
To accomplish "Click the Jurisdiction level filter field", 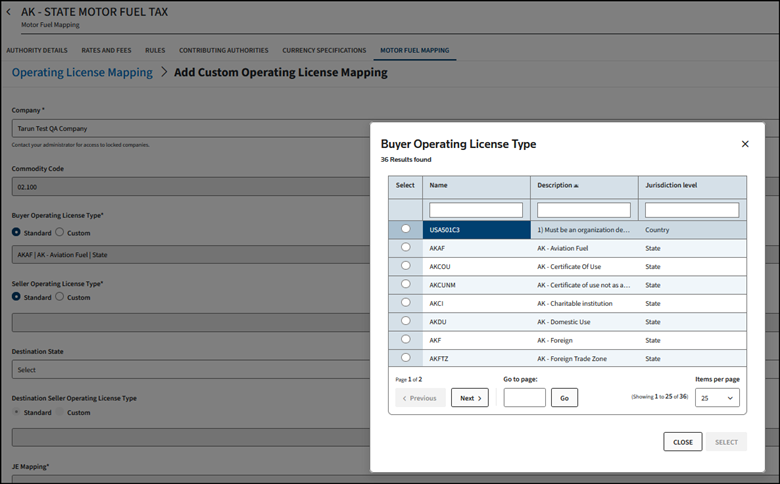I will pyautogui.click(x=691, y=210).
